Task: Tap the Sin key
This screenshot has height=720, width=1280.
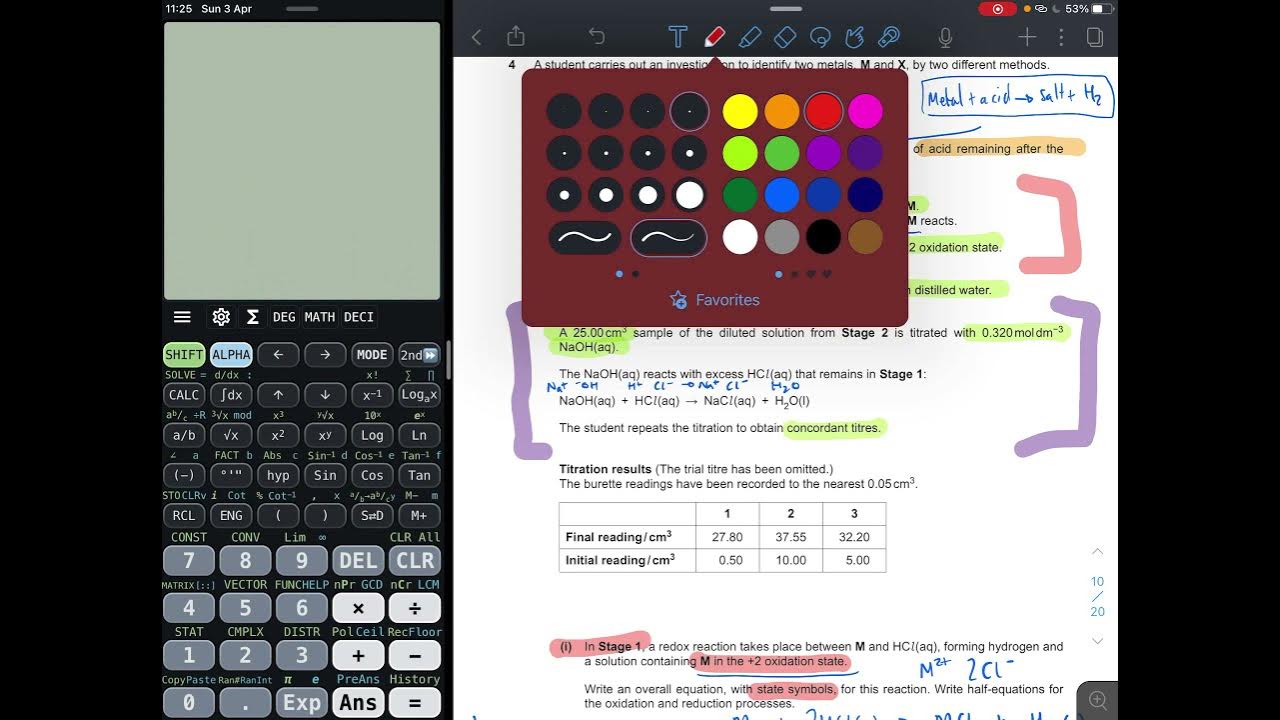Action: pos(325,475)
